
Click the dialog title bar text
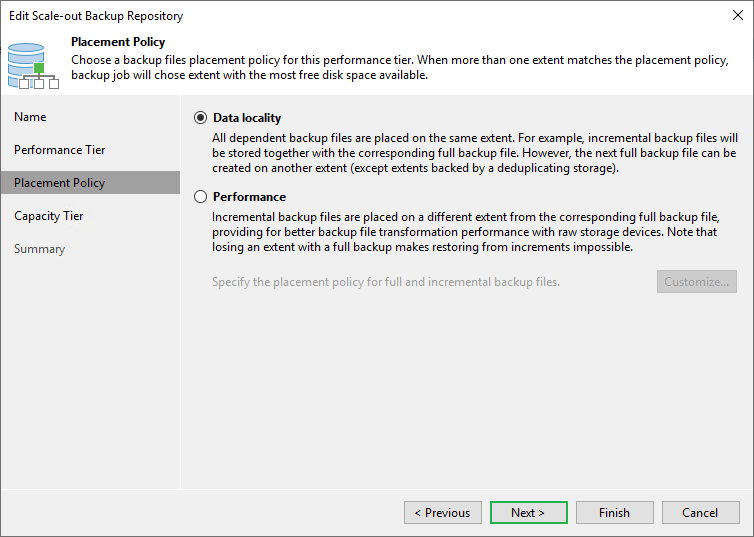[x=95, y=16]
